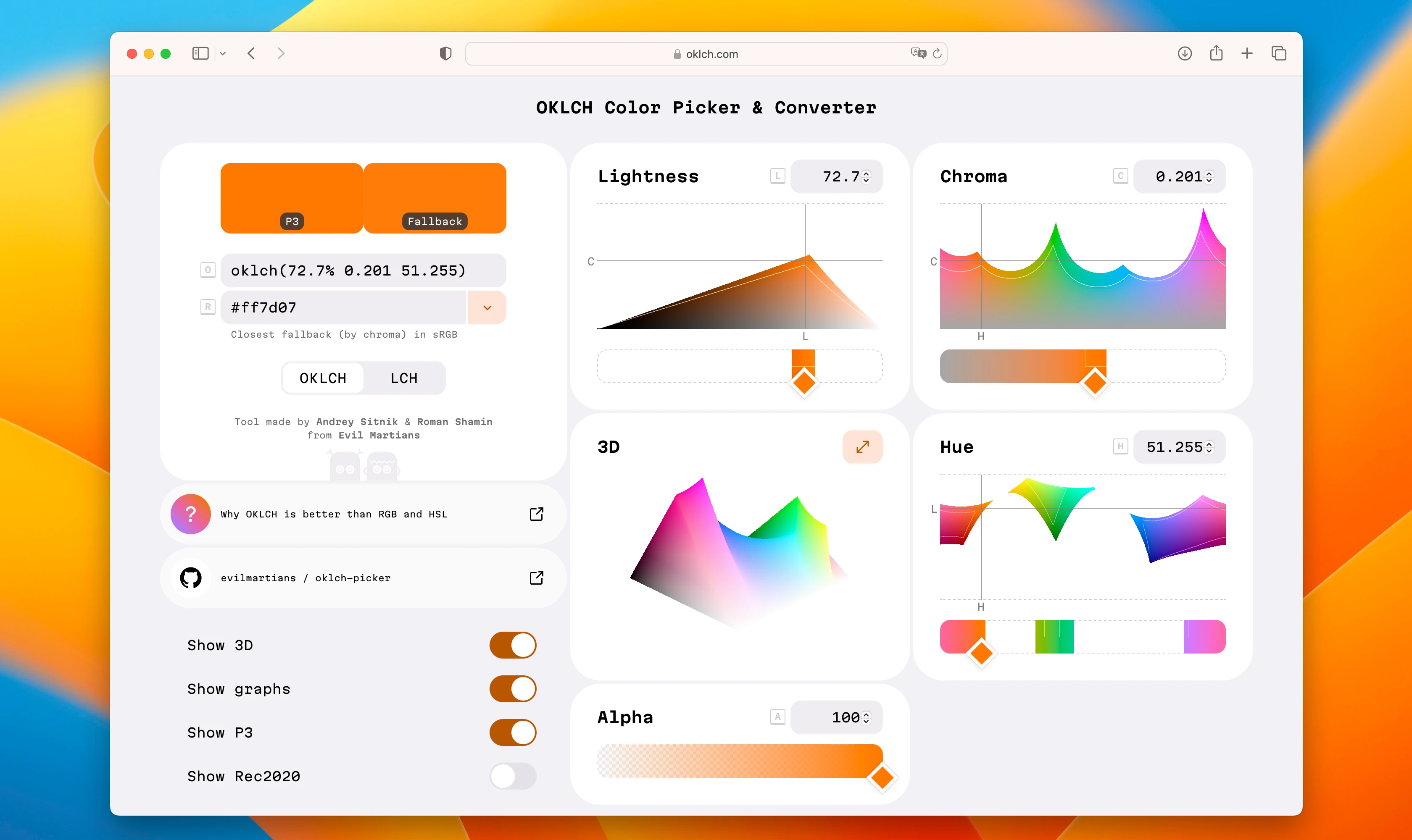Open the color format dropdown

[x=487, y=307]
